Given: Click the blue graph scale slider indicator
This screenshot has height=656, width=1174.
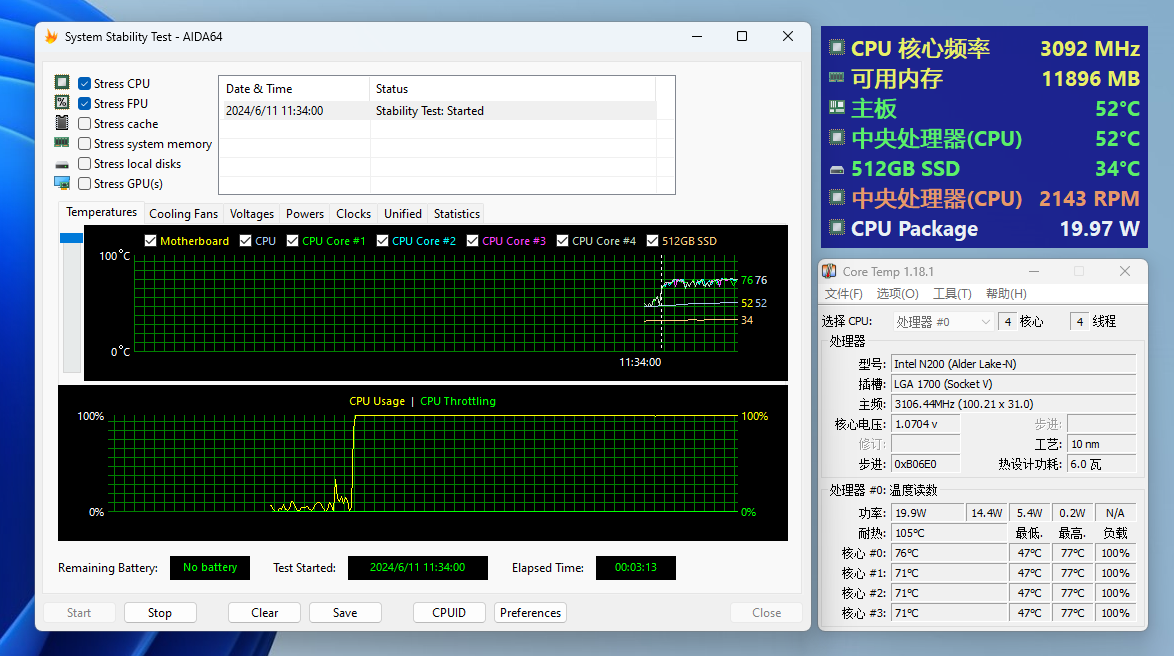Looking at the screenshot, I should tap(71, 237).
